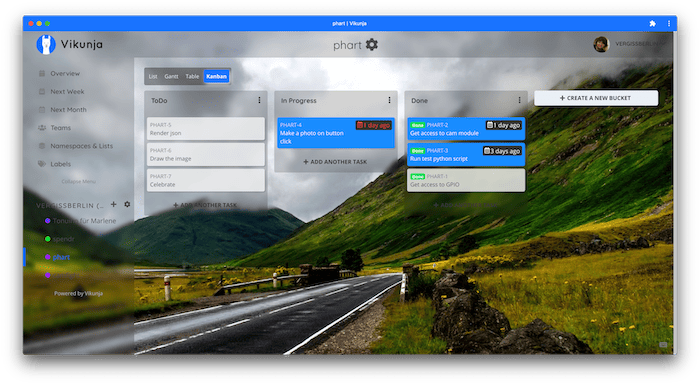Click the Overview calendar icon
Viewport: 700px width, 385px height.
(42, 73)
